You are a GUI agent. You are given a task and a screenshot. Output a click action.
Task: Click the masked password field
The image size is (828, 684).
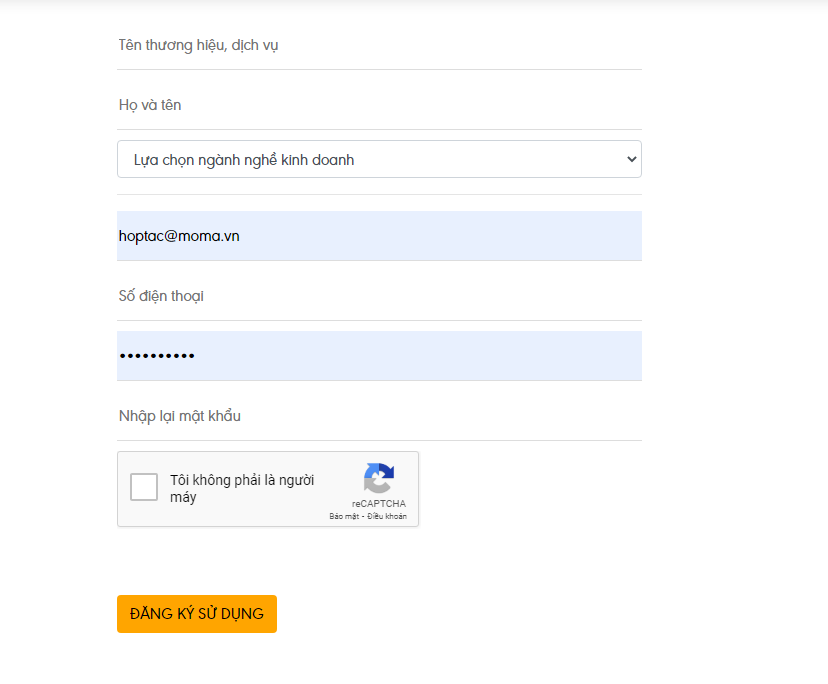(379, 356)
